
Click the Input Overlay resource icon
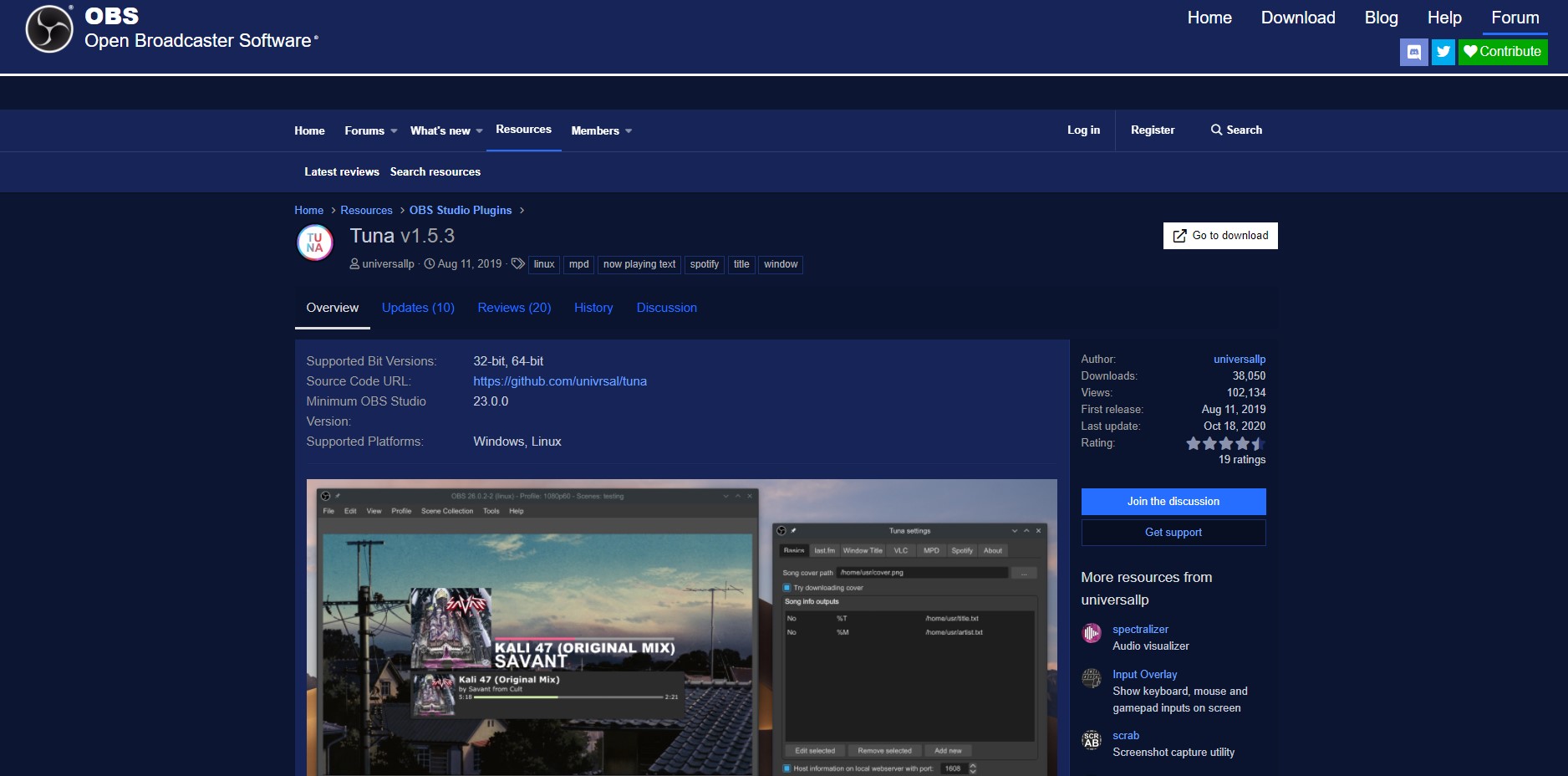(x=1092, y=678)
